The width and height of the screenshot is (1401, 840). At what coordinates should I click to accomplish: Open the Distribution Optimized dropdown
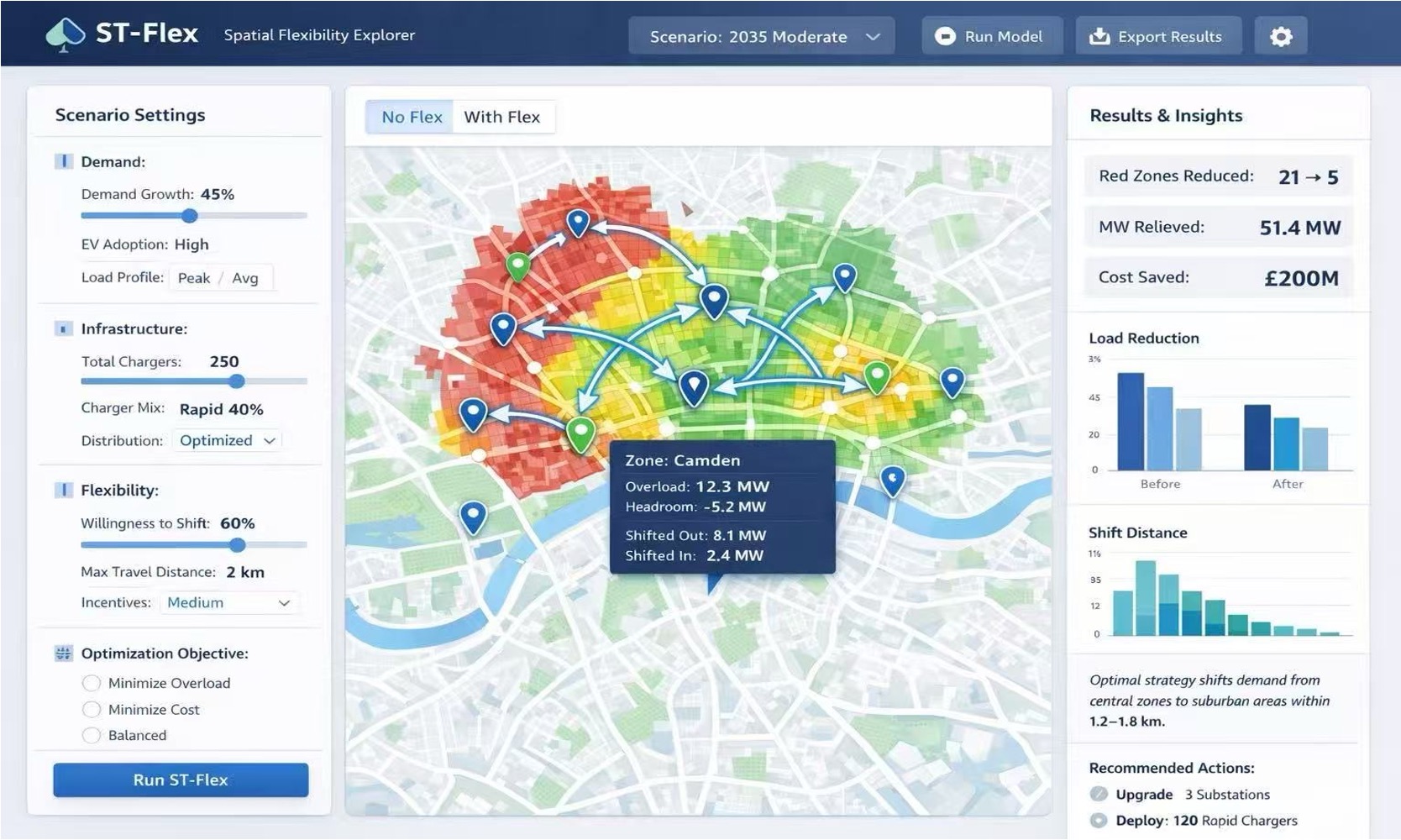point(227,440)
